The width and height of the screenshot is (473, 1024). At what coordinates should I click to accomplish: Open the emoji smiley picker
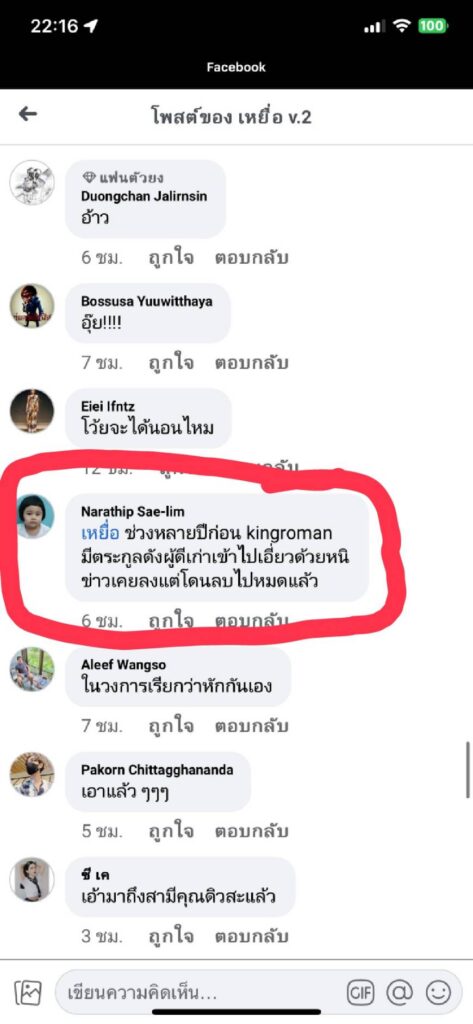pyautogui.click(x=438, y=993)
